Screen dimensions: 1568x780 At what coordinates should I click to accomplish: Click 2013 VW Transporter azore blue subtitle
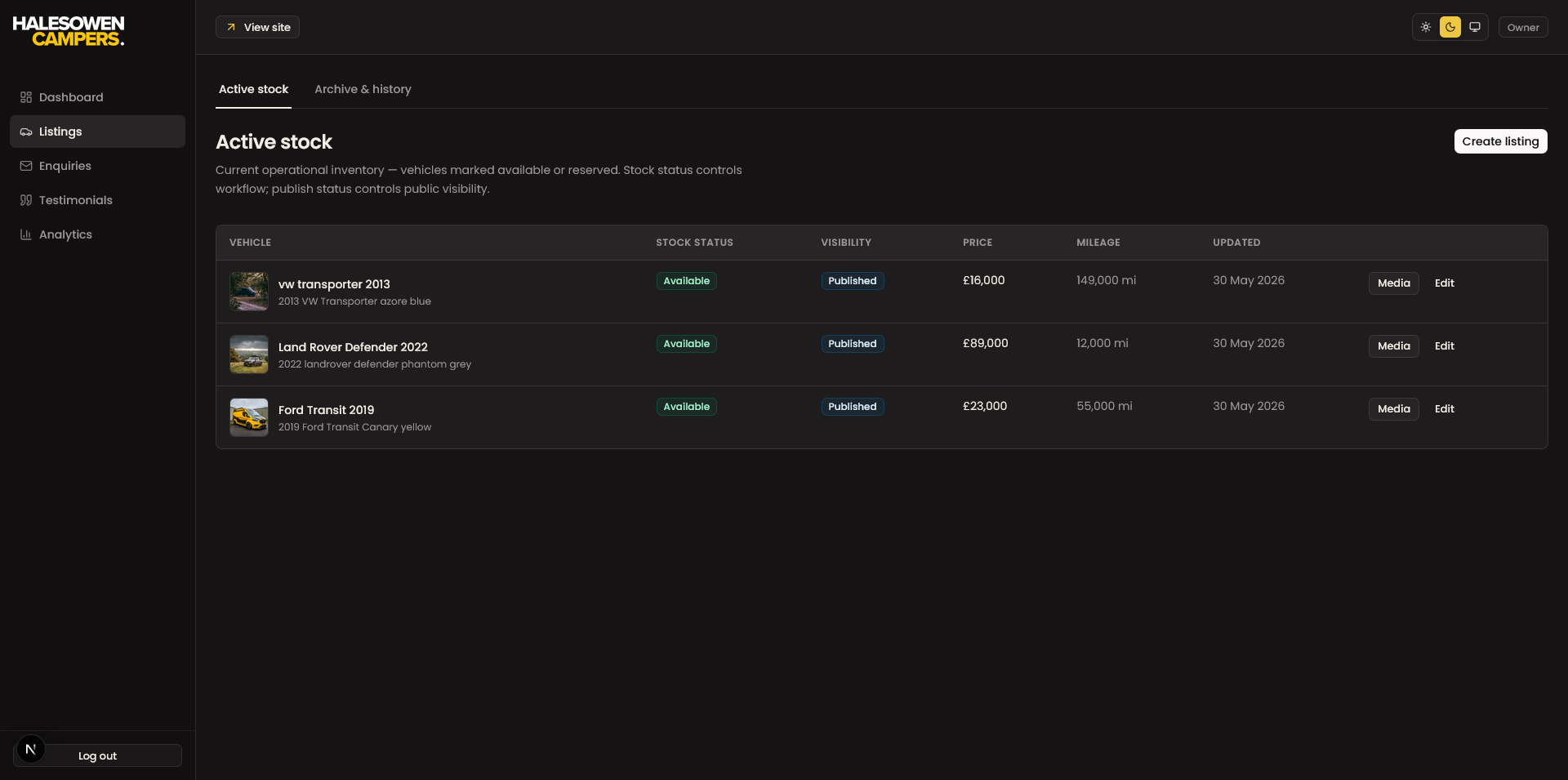coord(354,301)
